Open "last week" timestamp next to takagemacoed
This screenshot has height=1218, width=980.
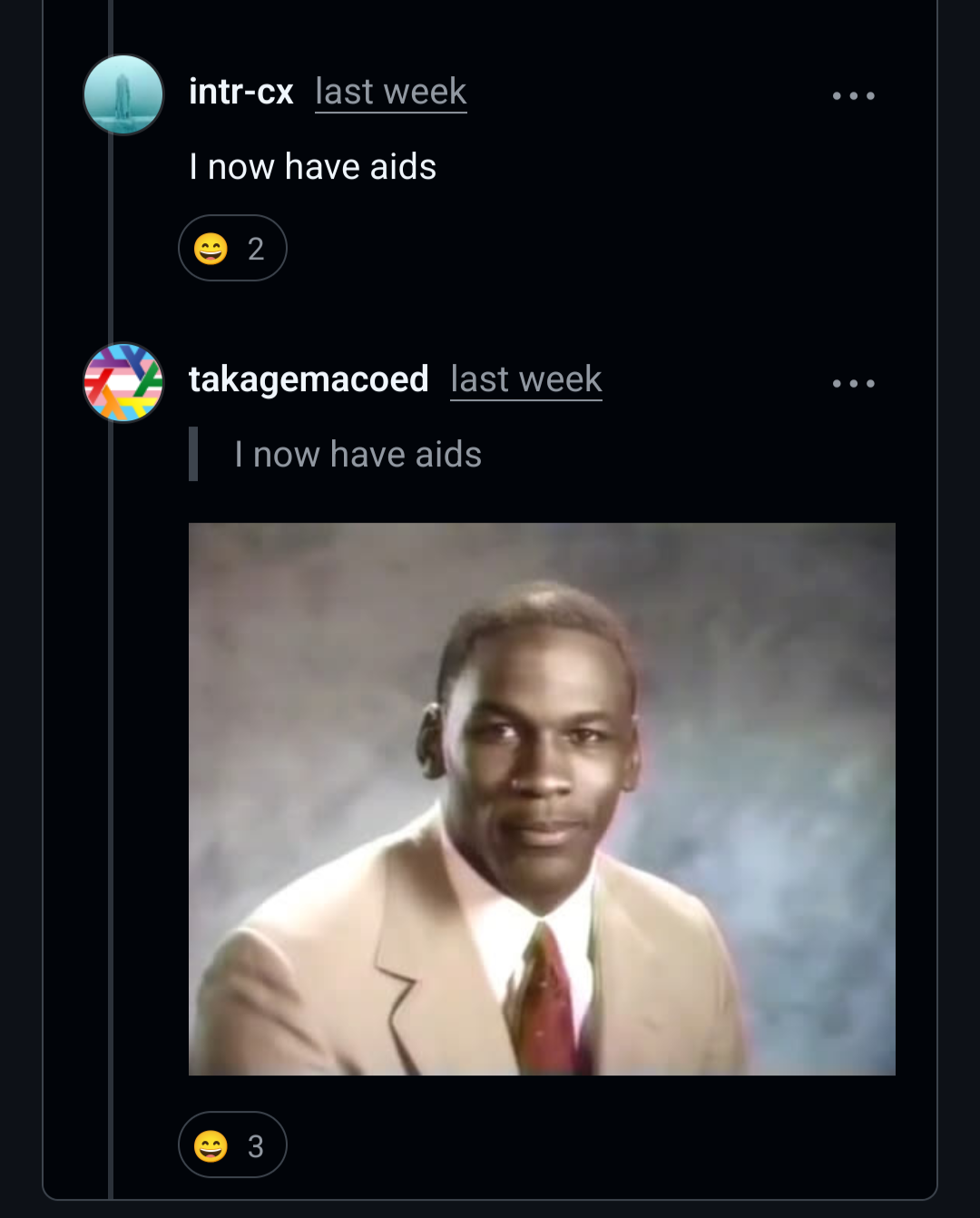click(x=526, y=379)
